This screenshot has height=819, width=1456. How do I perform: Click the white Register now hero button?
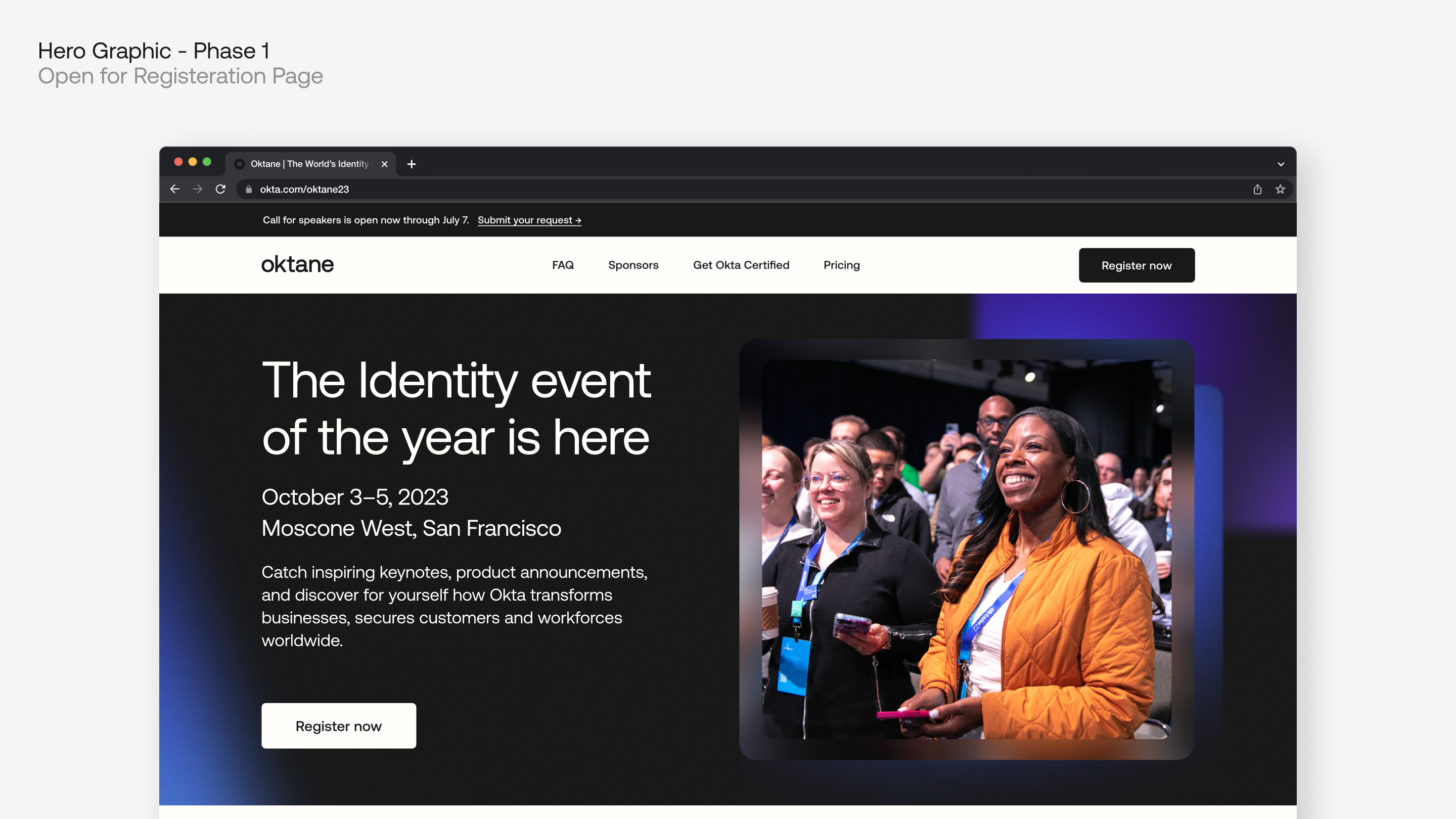(x=339, y=726)
